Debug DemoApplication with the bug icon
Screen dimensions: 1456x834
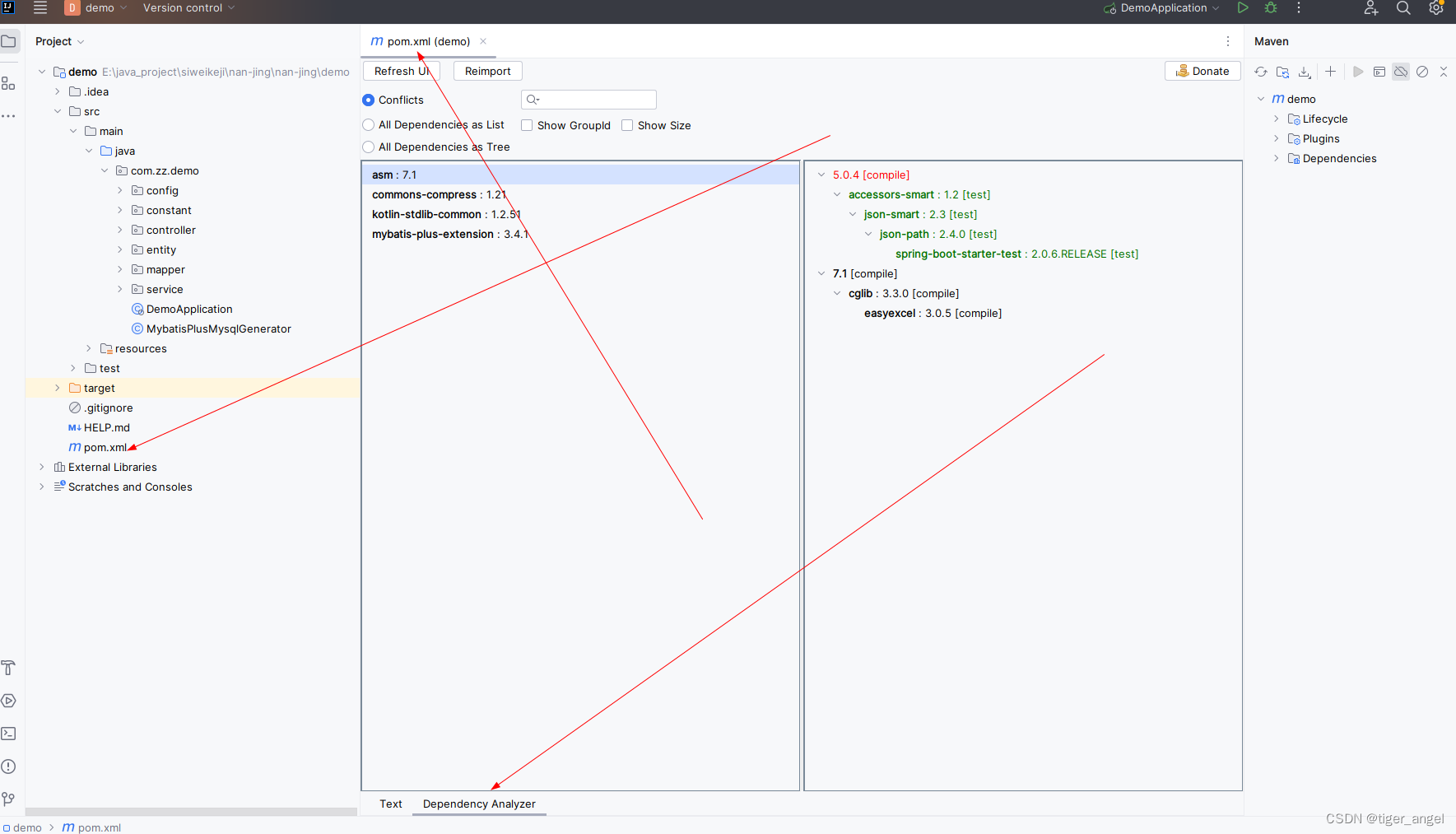coord(1271,8)
